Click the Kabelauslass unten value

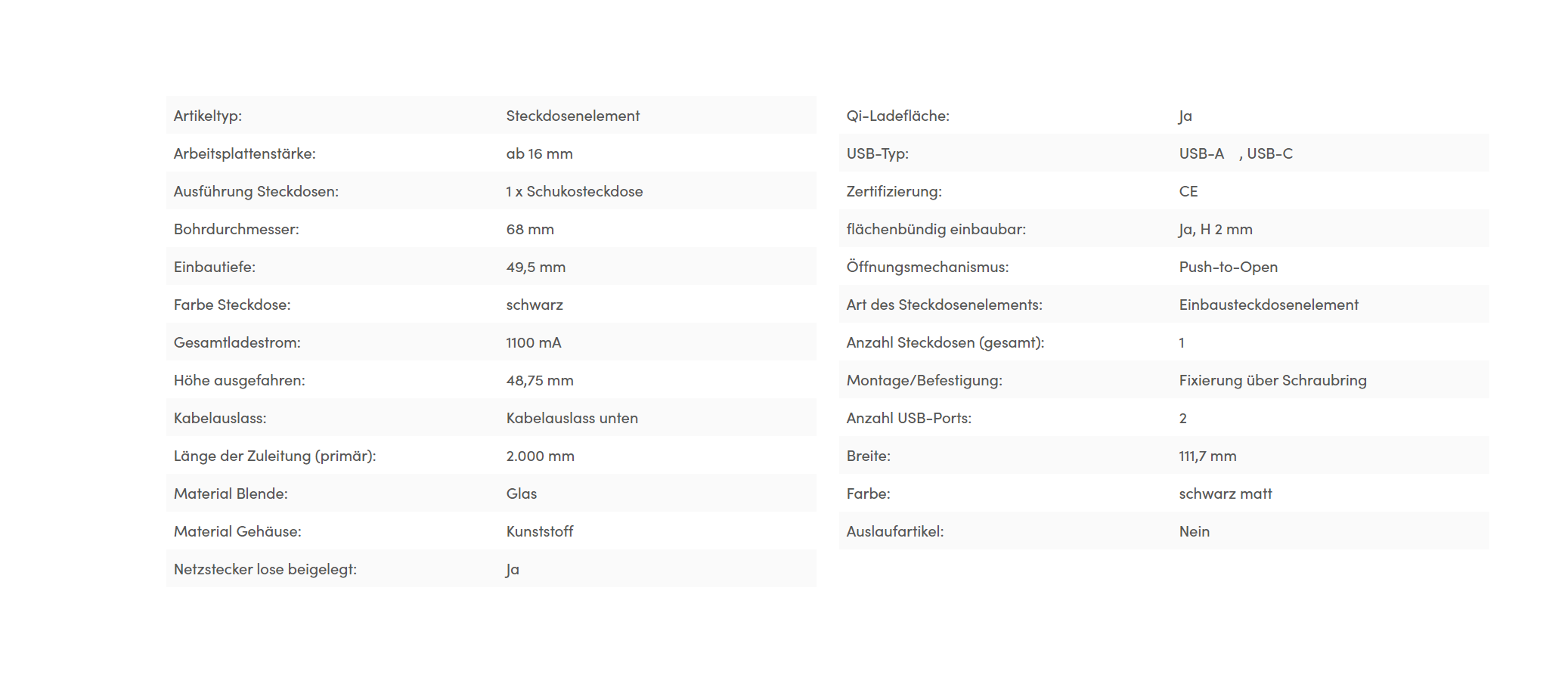pyautogui.click(x=572, y=418)
